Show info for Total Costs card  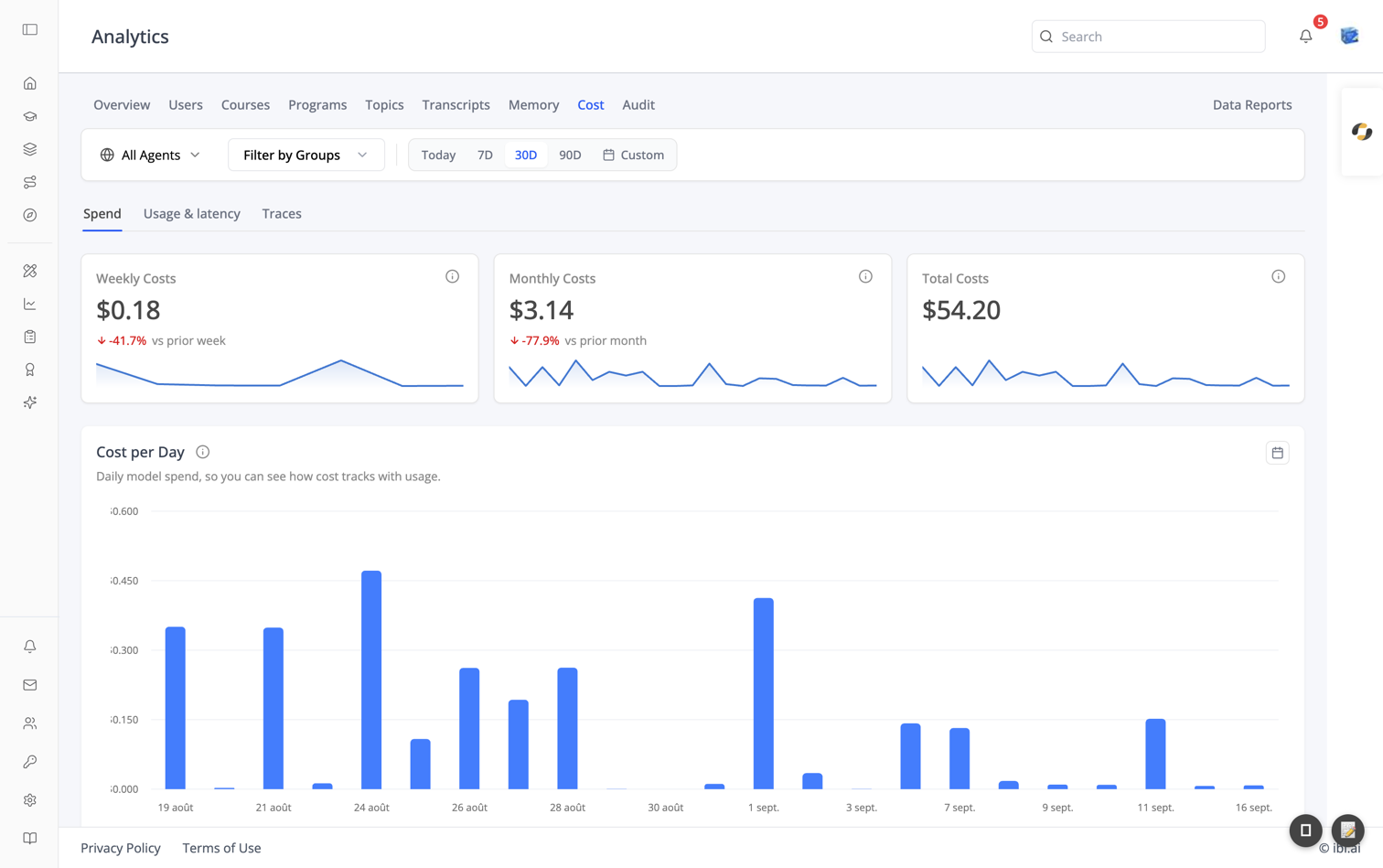[1278, 276]
